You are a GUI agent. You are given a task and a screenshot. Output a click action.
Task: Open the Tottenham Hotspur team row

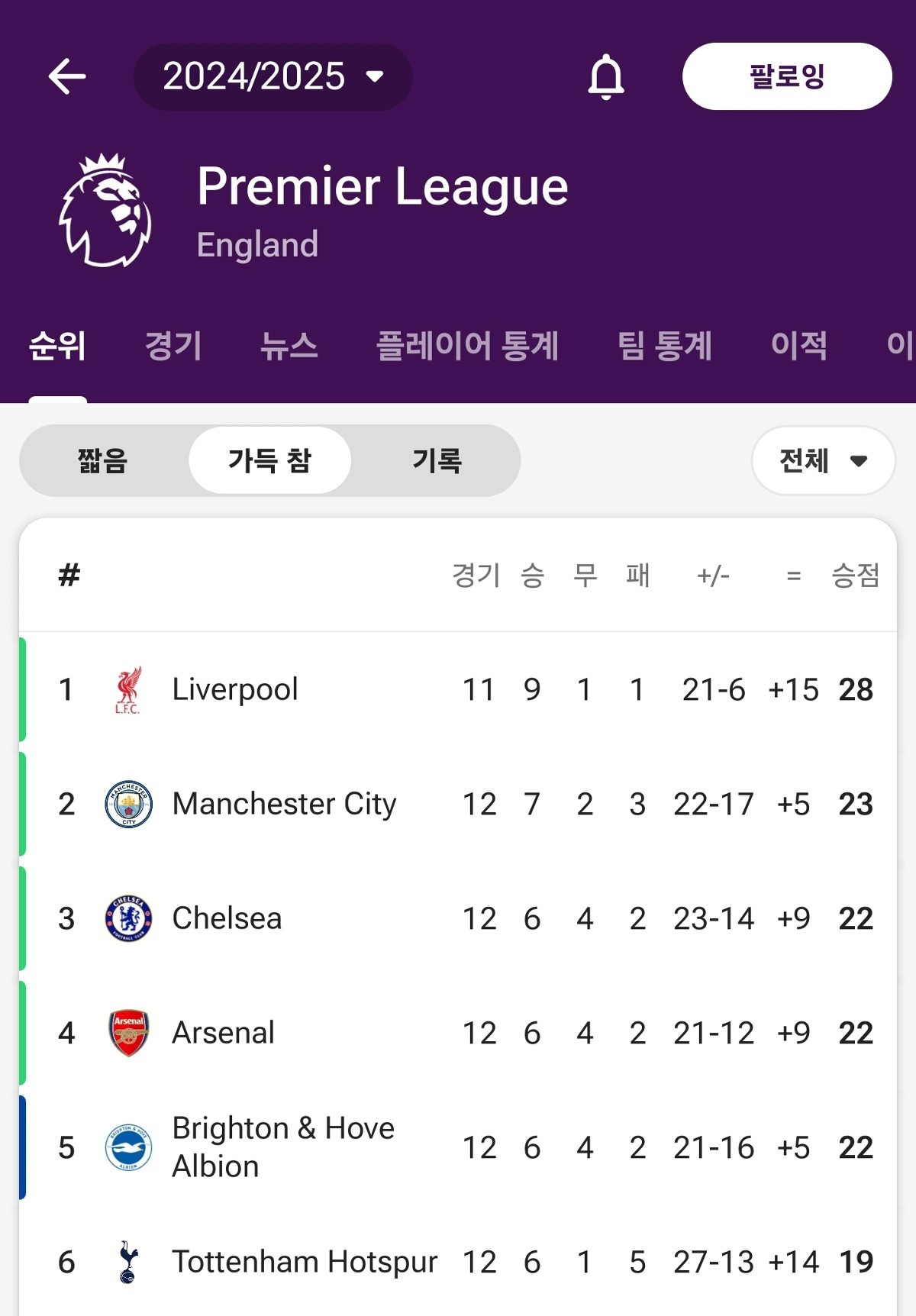click(305, 1262)
